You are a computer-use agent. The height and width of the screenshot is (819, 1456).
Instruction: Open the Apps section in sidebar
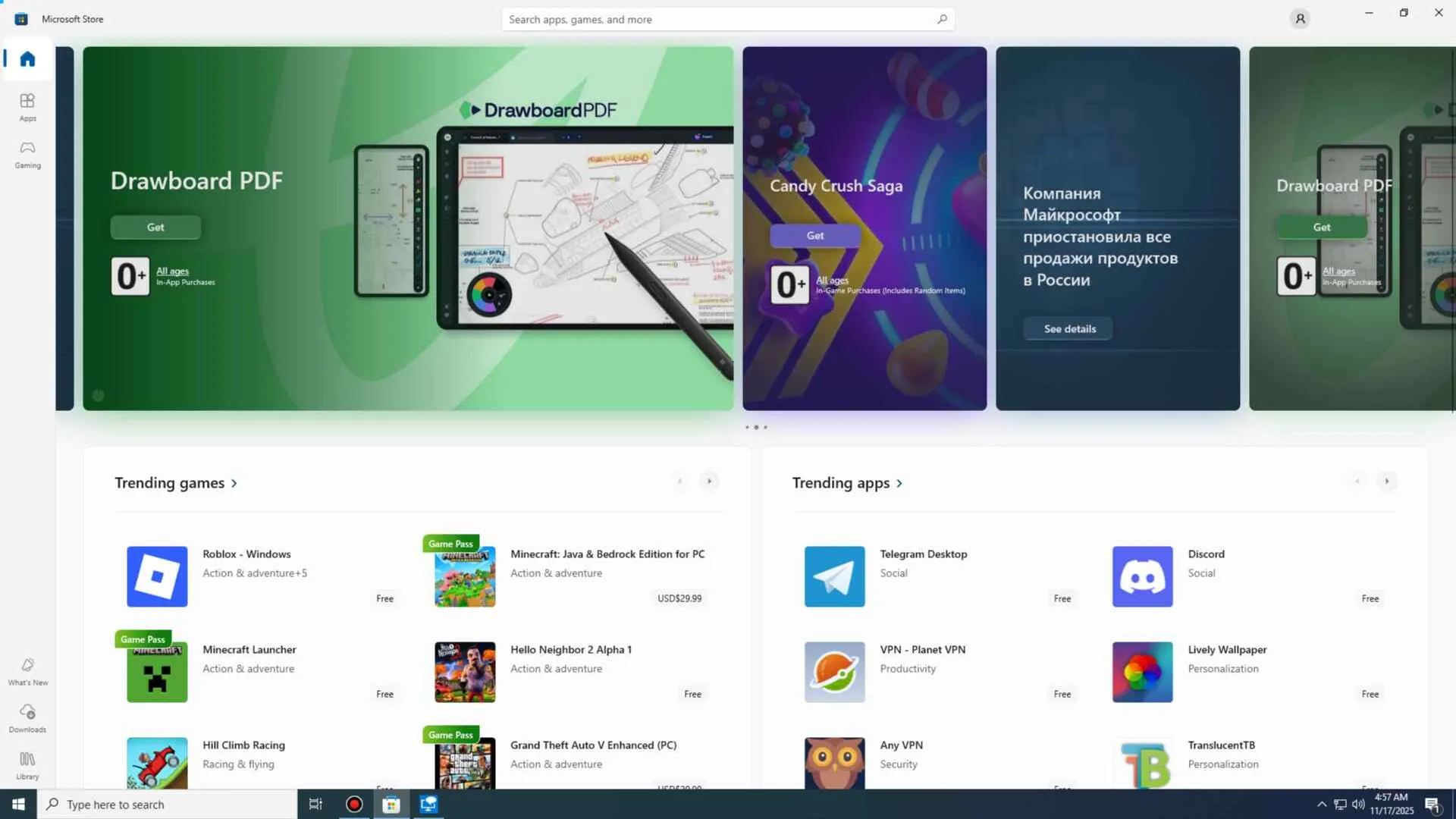pos(27,106)
